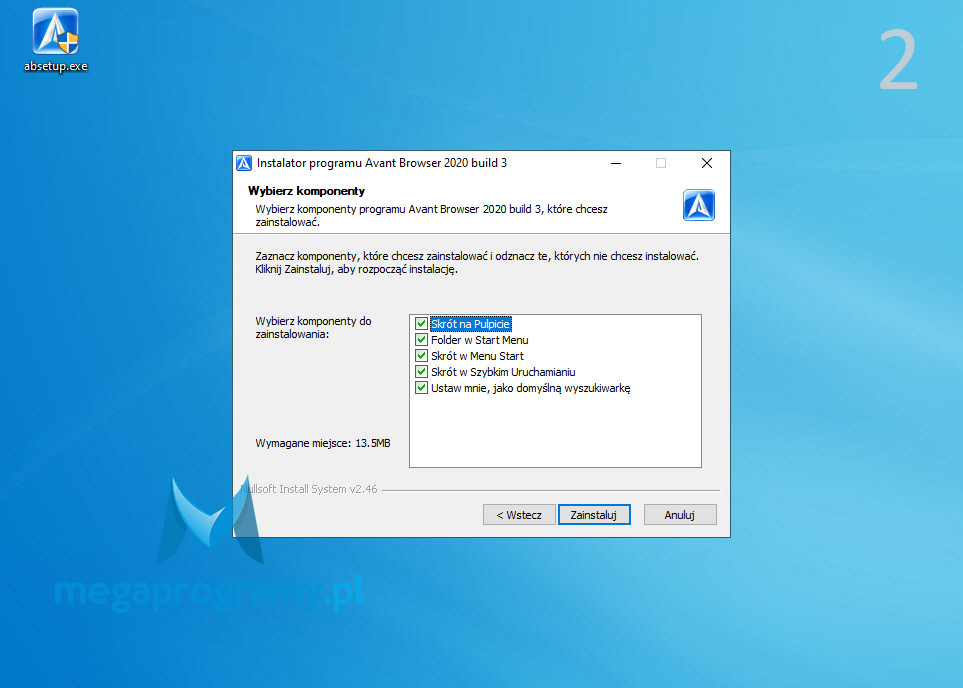Click the 'Wybierz komponenty' heading
The image size is (963, 688).
click(306, 191)
